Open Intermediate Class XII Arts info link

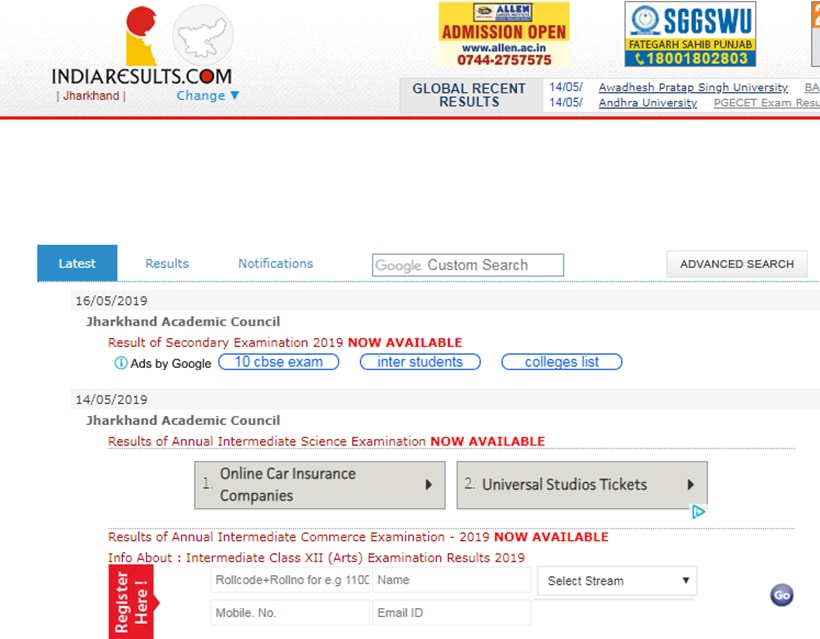point(316,558)
